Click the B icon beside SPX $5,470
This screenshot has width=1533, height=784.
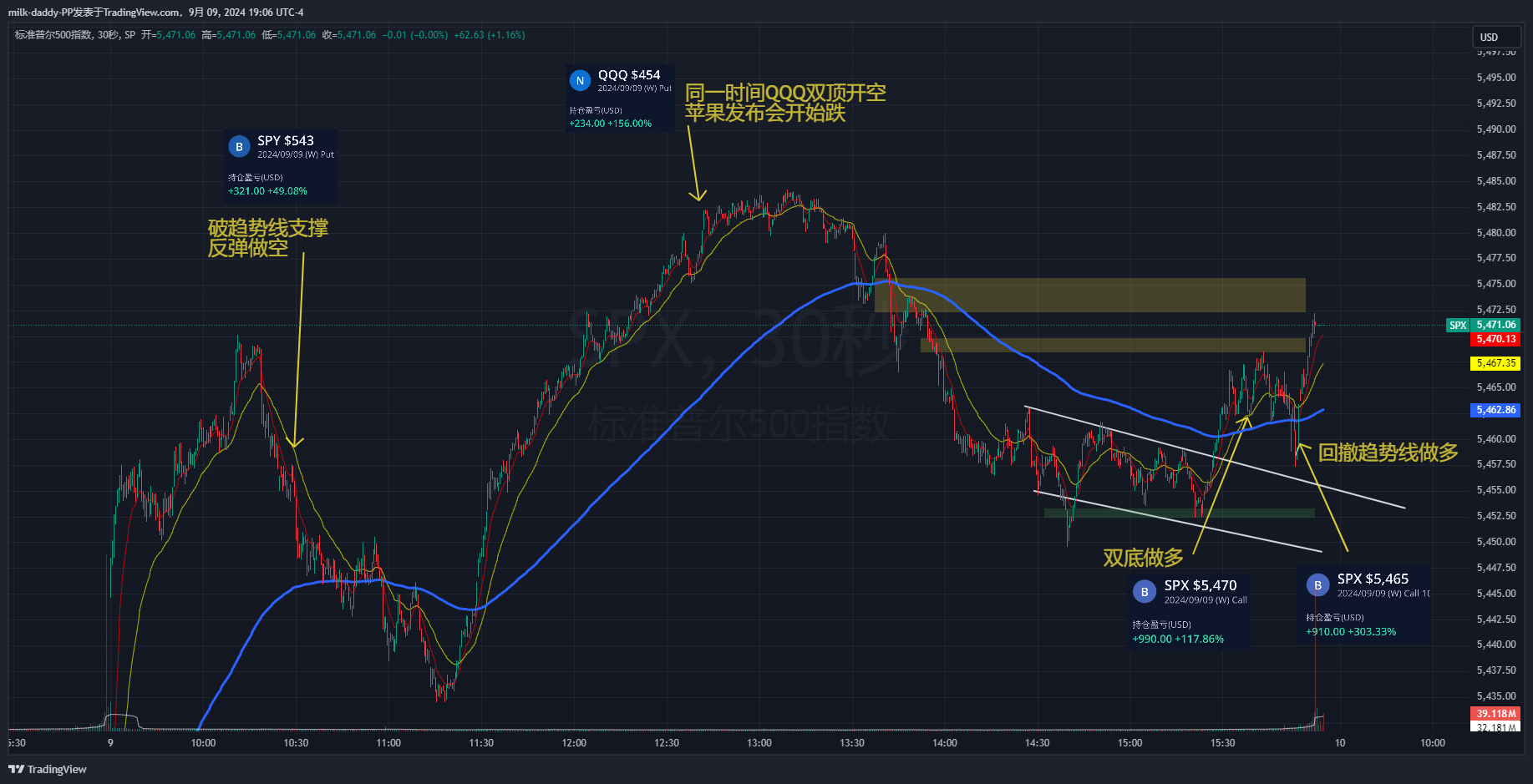click(1144, 592)
